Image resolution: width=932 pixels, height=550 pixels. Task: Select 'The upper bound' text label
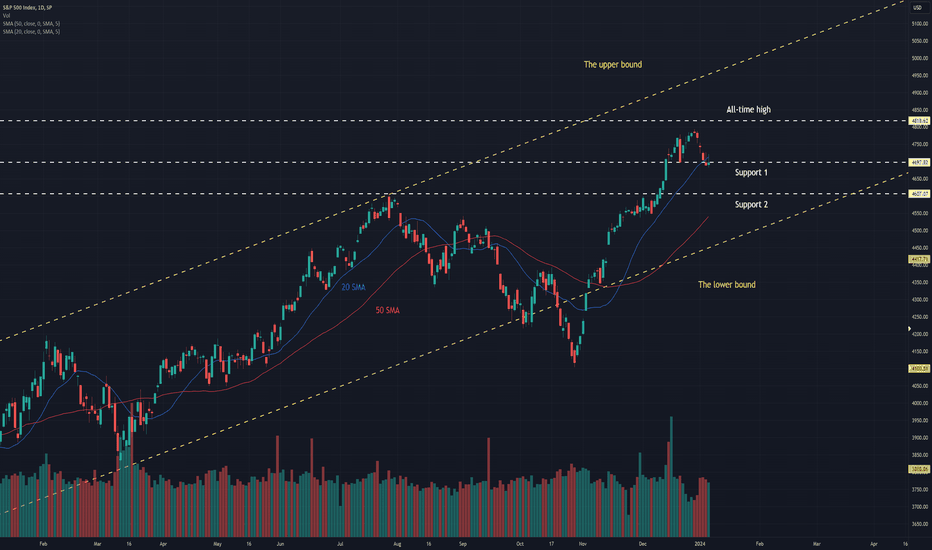[x=612, y=64]
